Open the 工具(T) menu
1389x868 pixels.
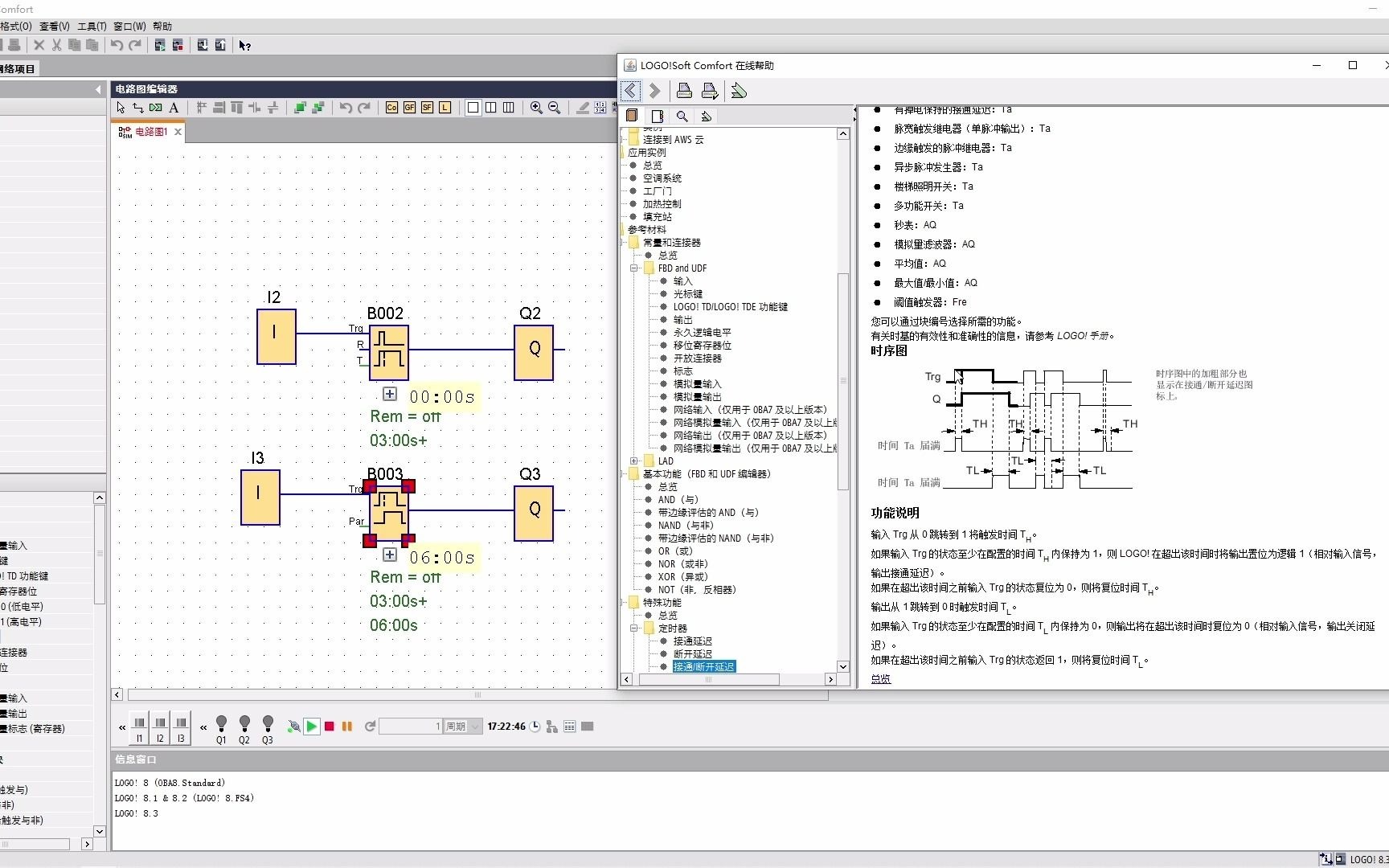(x=92, y=27)
